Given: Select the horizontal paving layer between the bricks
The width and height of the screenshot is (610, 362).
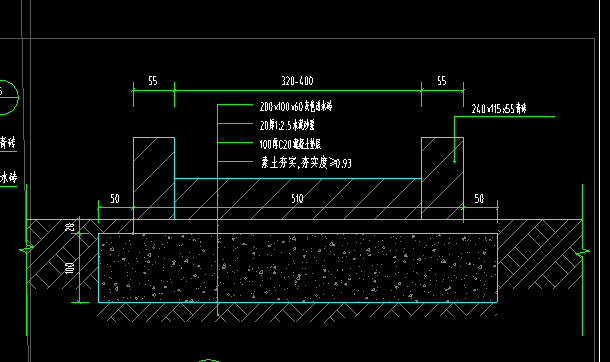Looking at the screenshot, I should click(x=298, y=199).
